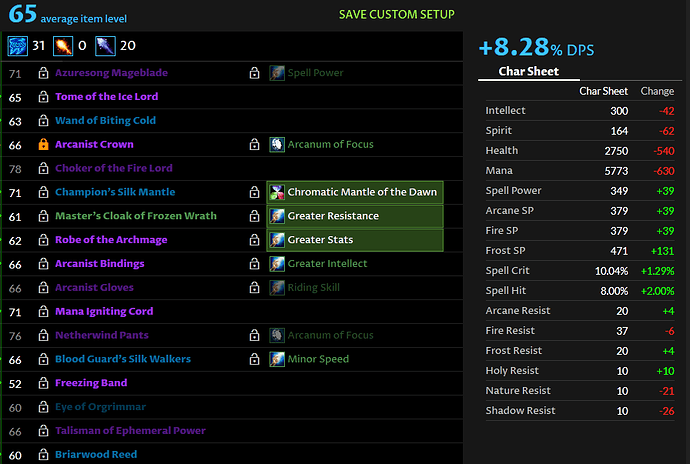Open Choker of the Fire Lord item
This screenshot has height=464, width=690.
pyautogui.click(x=114, y=168)
